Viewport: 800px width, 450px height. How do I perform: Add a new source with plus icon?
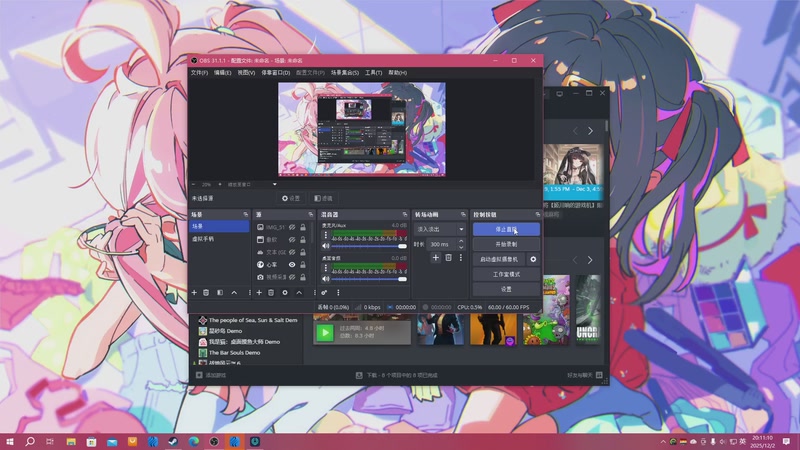[259, 293]
